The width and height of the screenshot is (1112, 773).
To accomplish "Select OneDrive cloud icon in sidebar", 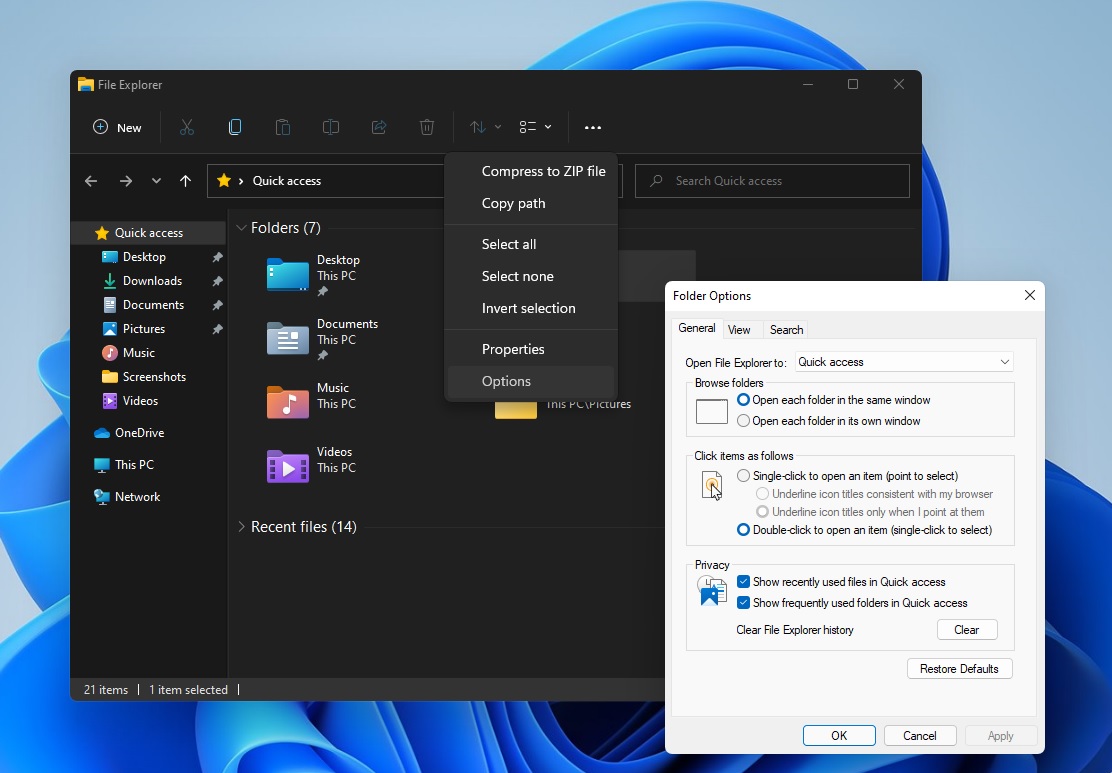I will [101, 433].
